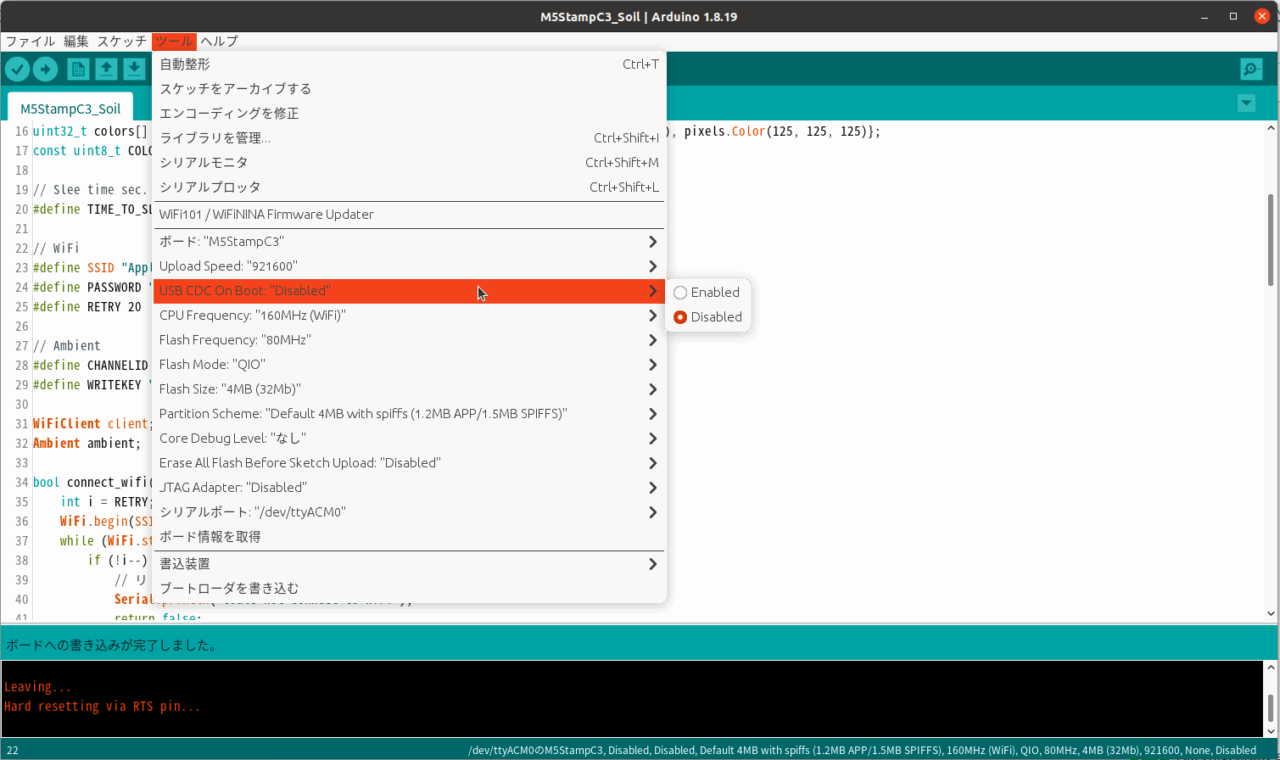Expand the Core Debug Level submenu

pos(409,438)
